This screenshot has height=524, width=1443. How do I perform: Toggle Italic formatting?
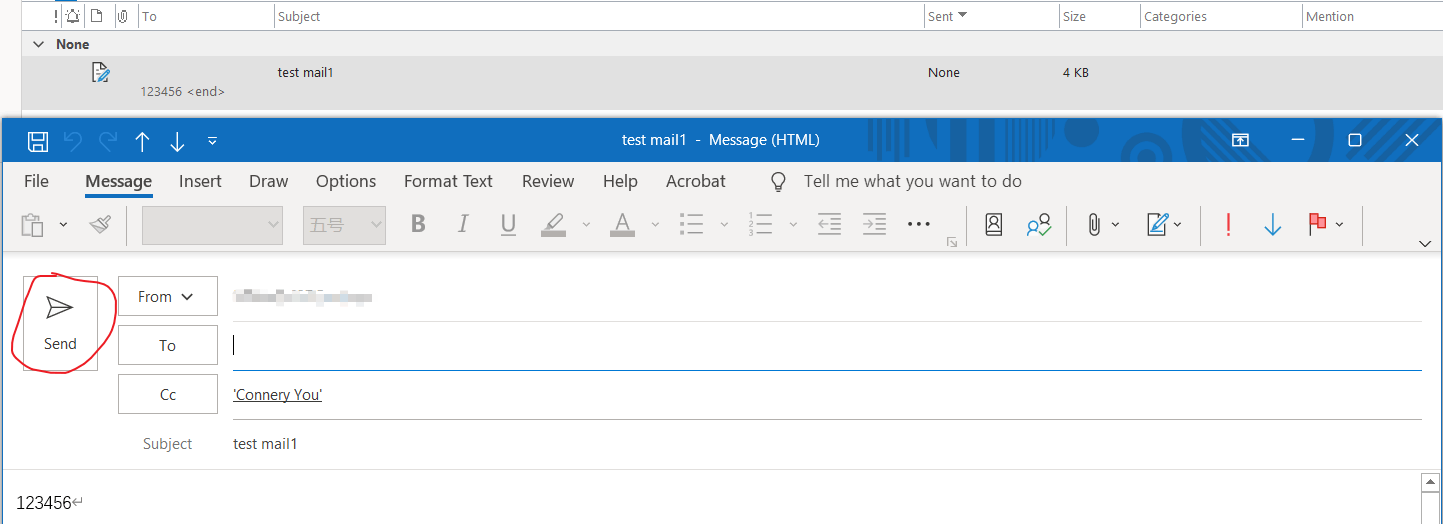(463, 225)
